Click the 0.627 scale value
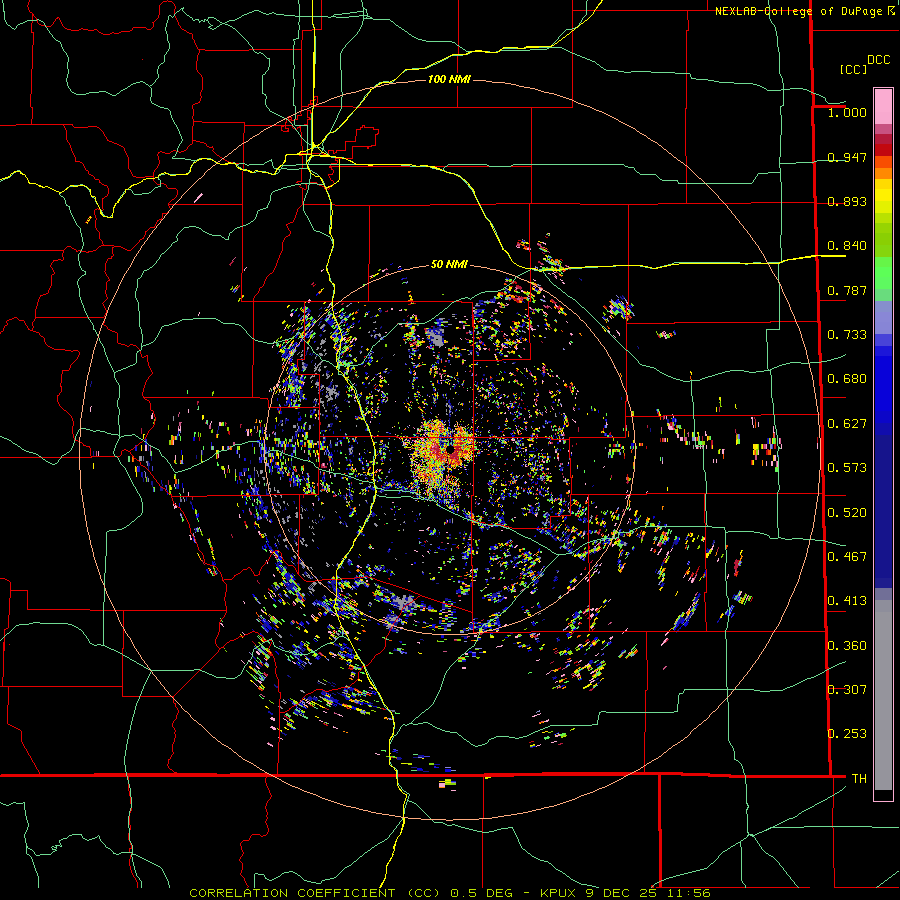 pos(847,424)
